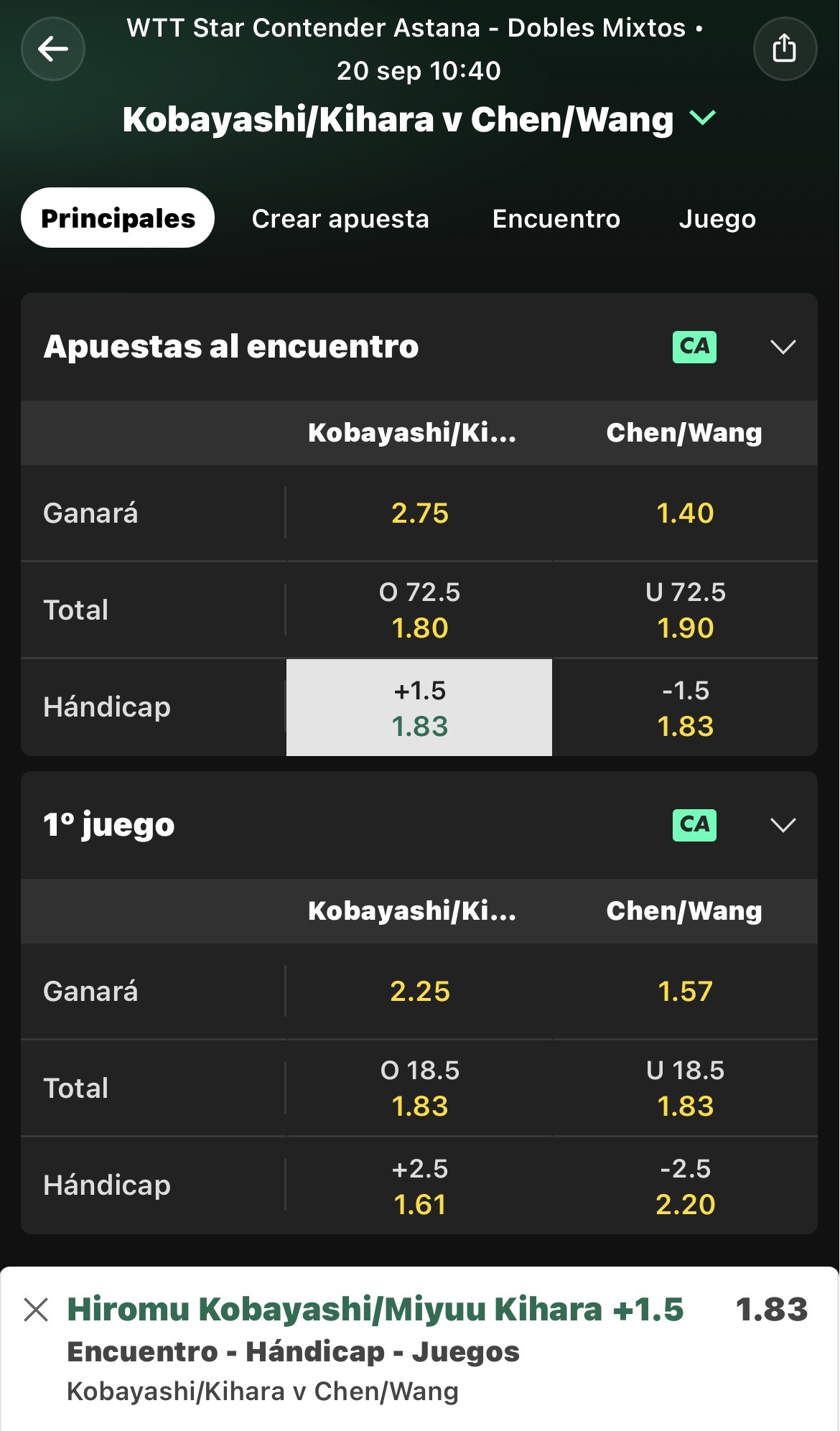Remove the Kobayashi/Kihara +1.5 selection with X

click(x=36, y=1309)
